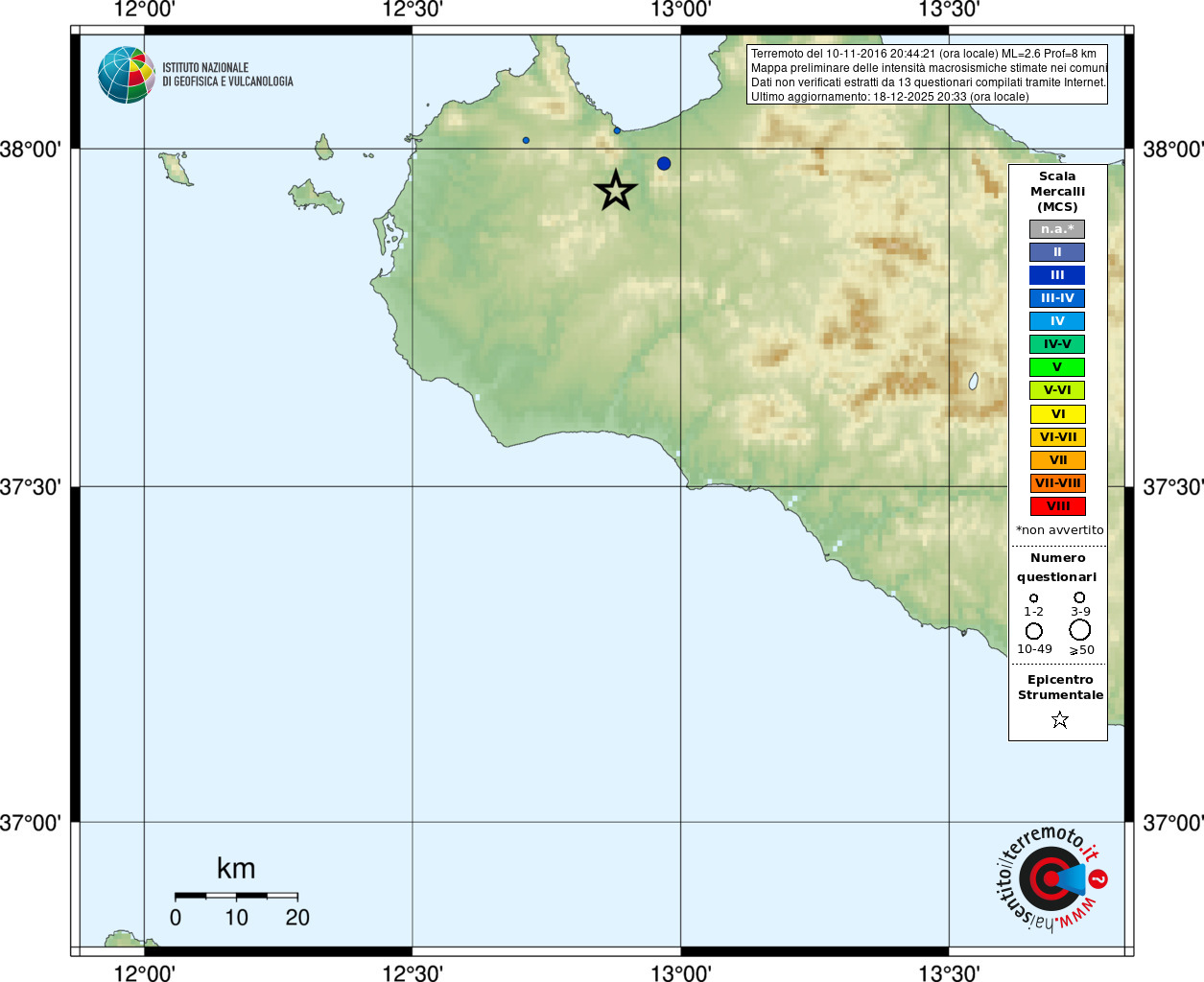Click the top 12°30' longitude label
The image size is (1204, 982).
413,10
